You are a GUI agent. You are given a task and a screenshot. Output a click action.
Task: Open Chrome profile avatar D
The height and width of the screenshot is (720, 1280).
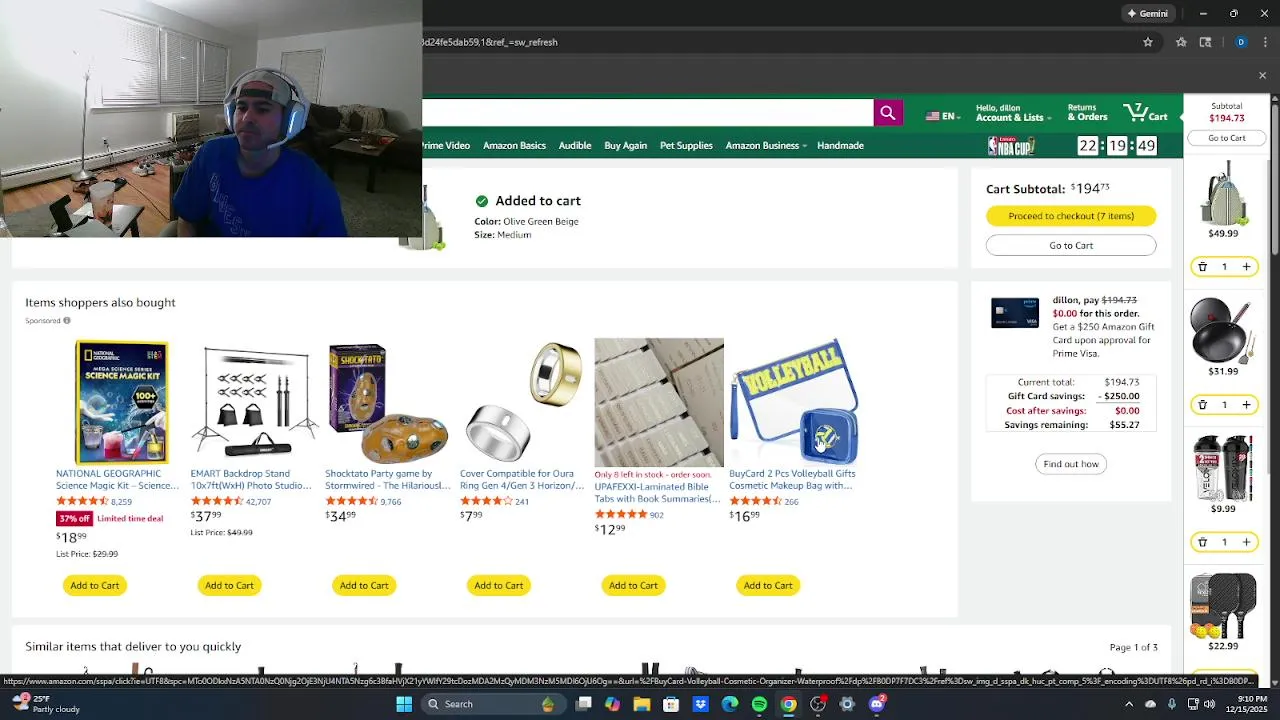[x=1241, y=42]
